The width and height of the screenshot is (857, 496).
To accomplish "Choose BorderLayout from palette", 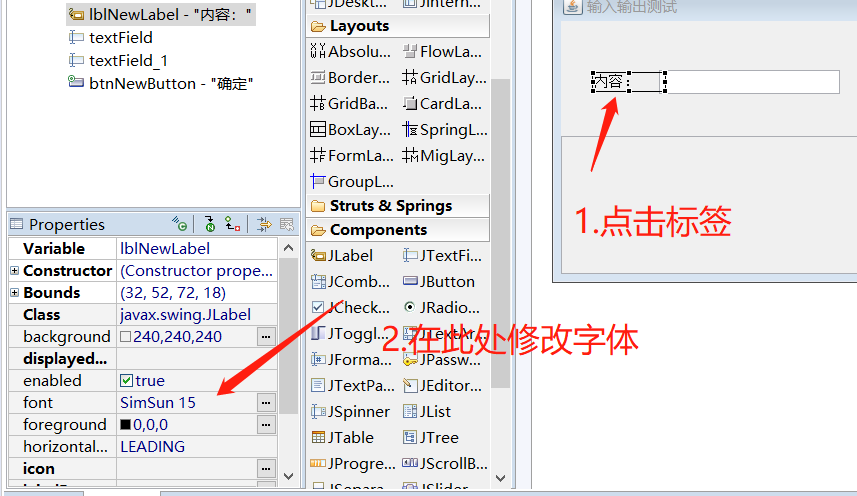I will tap(350, 78).
